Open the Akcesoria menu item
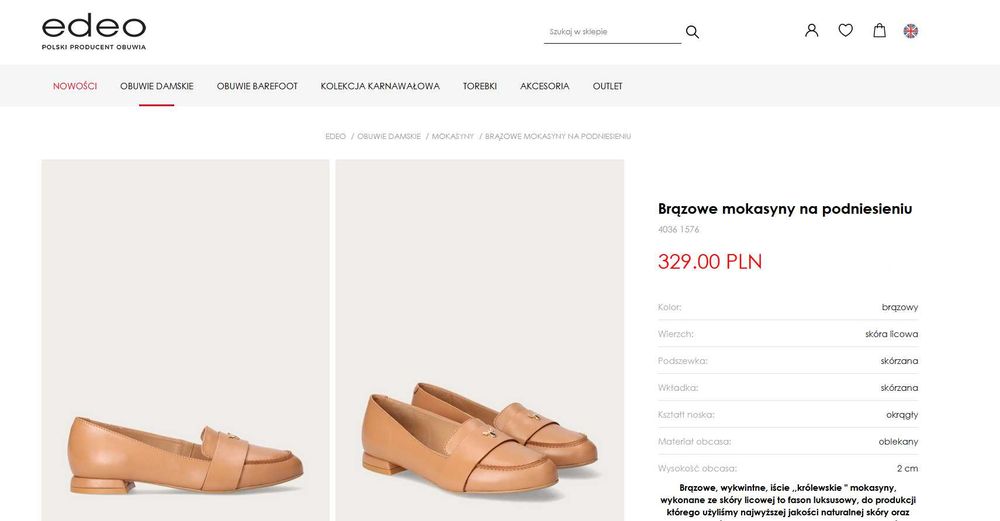The width and height of the screenshot is (1000, 521). click(x=545, y=86)
